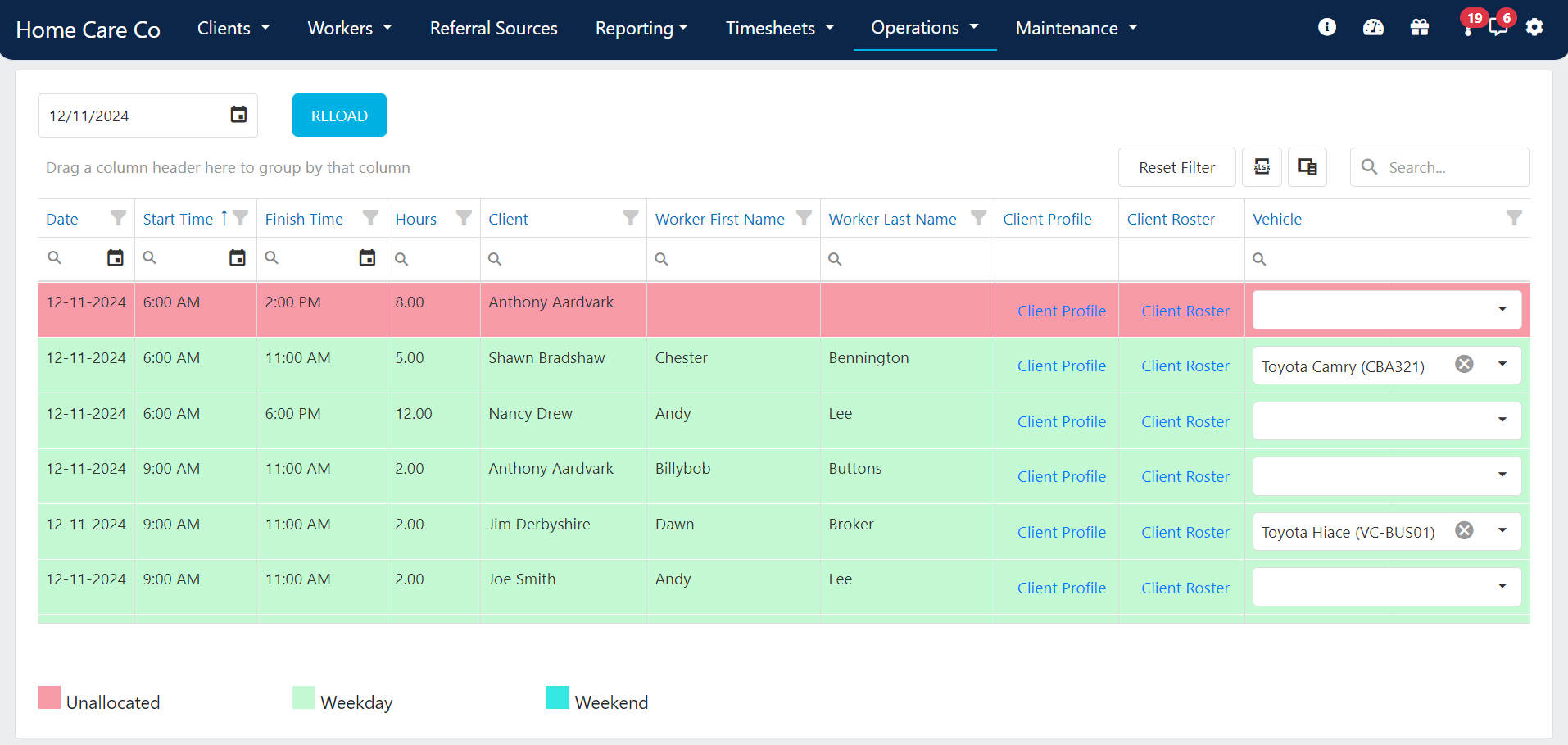Expand vehicle dropdown for unallocated Anthony Aardvark row
Screen dimensions: 1568x745
[x=1502, y=309]
